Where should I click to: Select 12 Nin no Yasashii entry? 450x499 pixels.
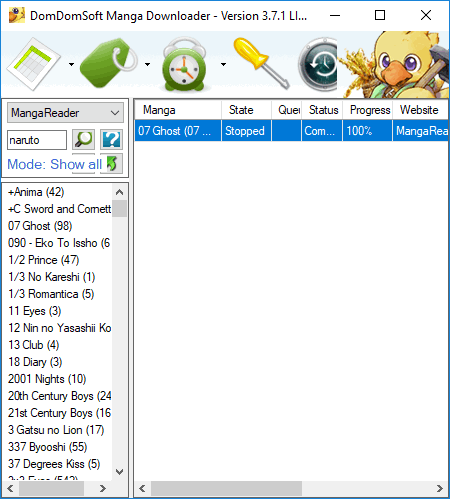[x=60, y=328]
